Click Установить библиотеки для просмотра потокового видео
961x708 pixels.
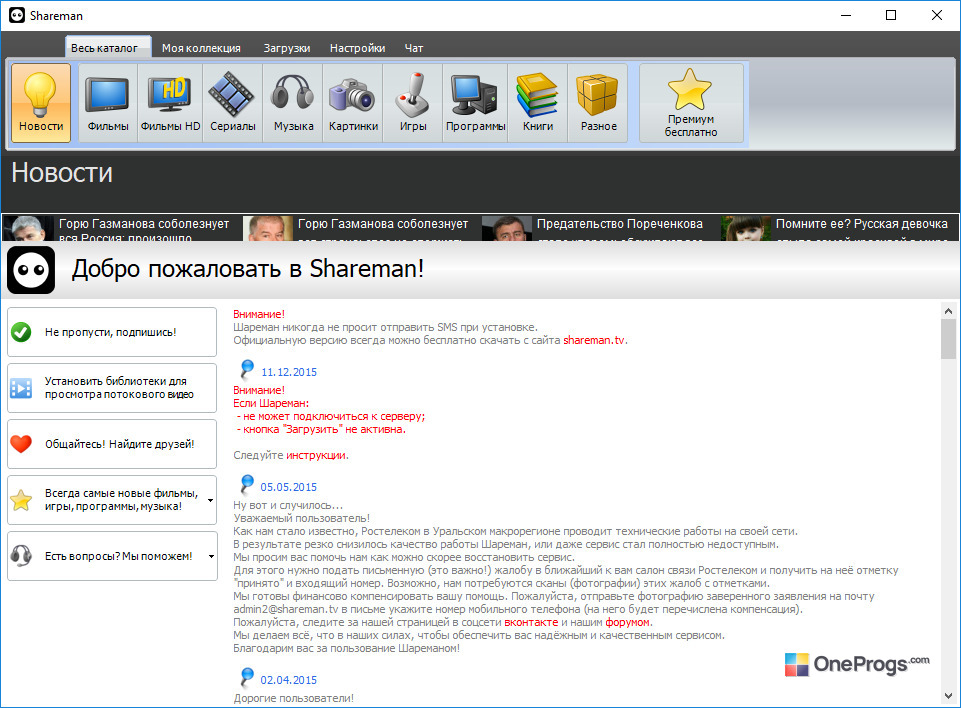point(112,388)
